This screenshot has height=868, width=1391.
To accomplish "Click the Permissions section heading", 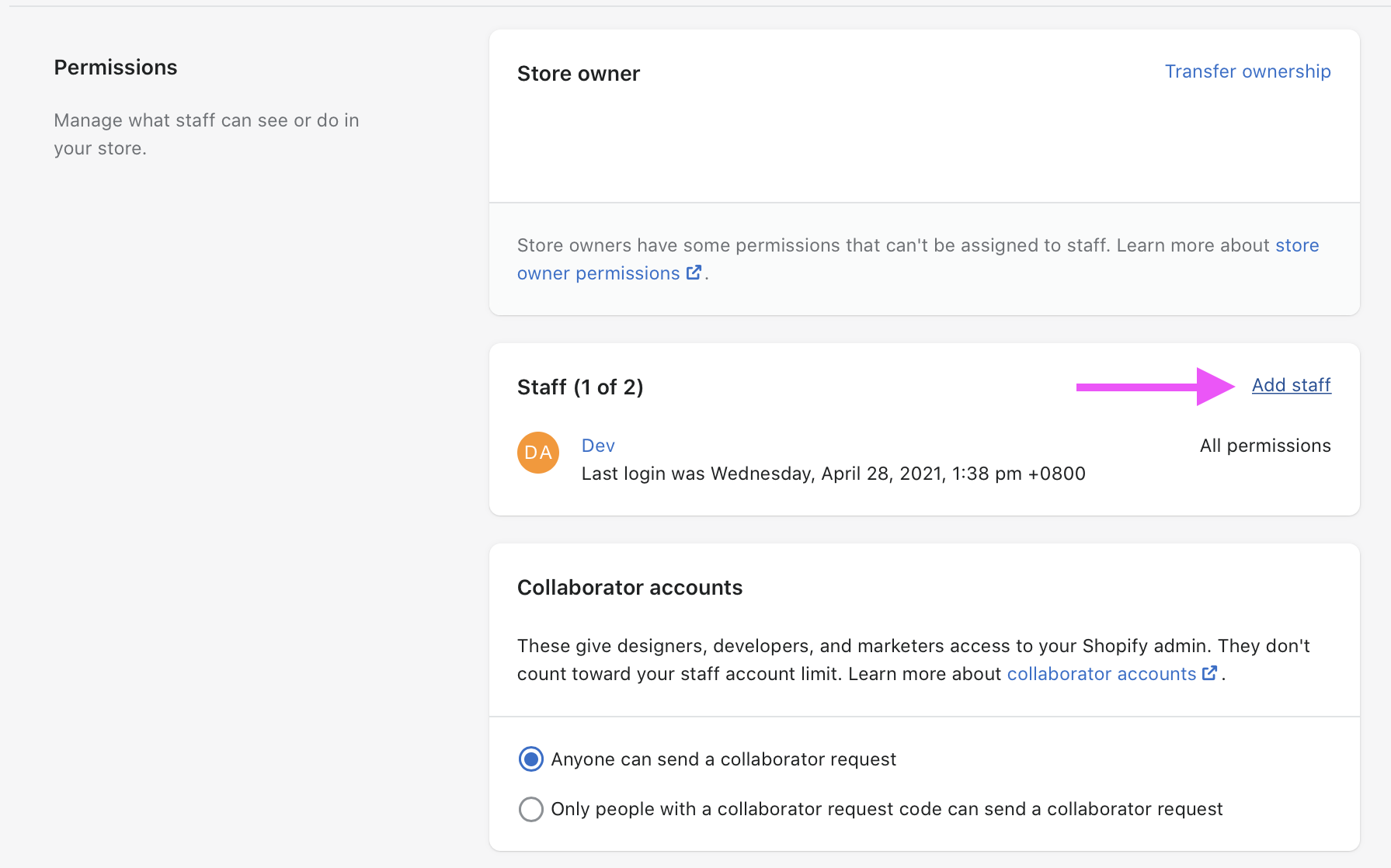I will [x=116, y=68].
